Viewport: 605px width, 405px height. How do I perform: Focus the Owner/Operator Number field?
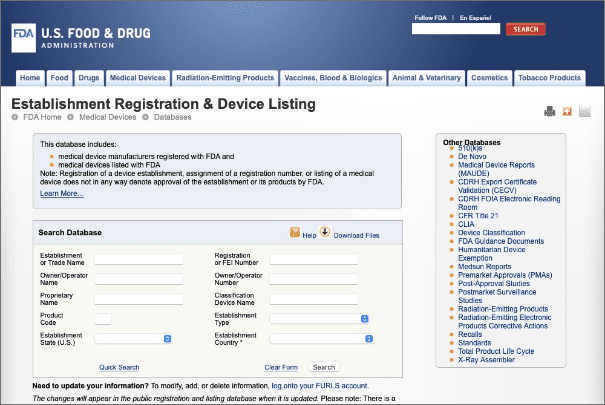313,279
